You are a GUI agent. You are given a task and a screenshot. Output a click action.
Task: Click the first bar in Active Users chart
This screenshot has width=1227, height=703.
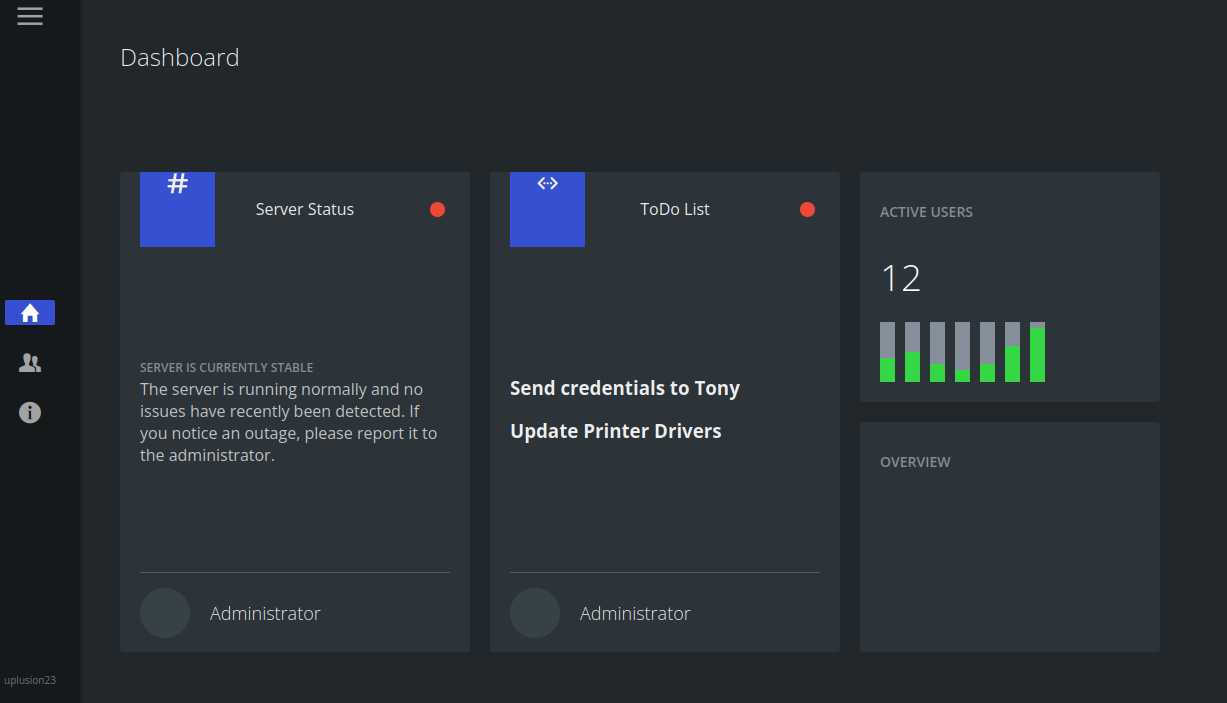click(x=887, y=352)
